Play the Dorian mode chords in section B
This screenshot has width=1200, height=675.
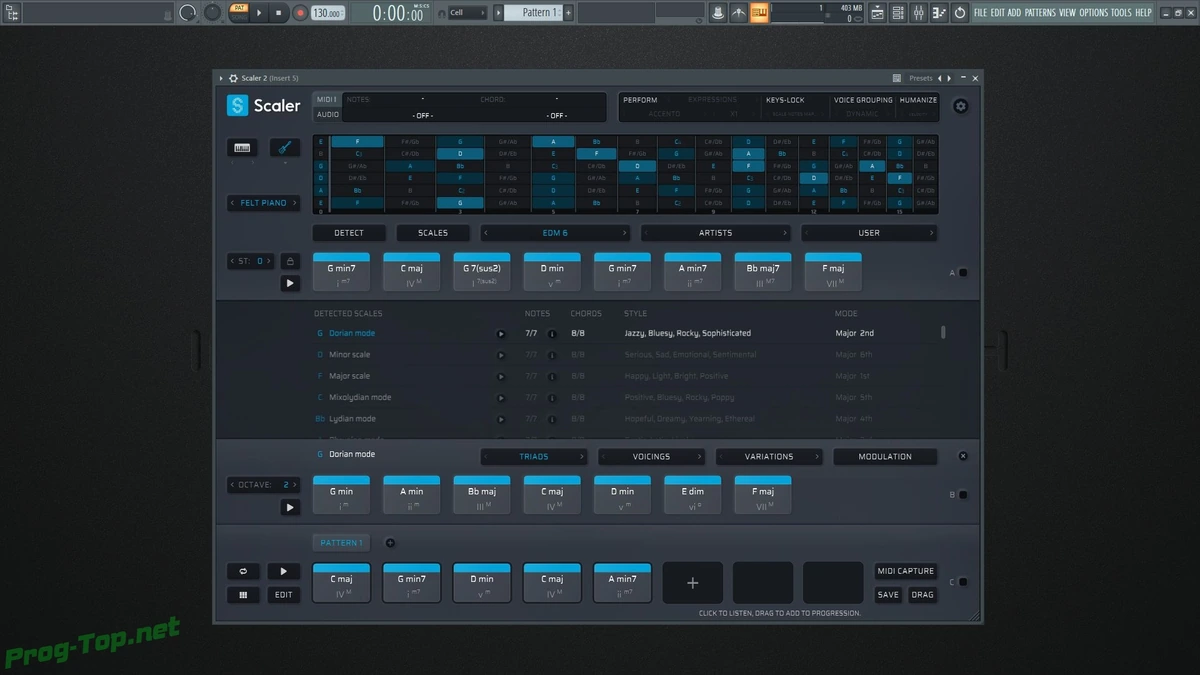click(x=290, y=507)
